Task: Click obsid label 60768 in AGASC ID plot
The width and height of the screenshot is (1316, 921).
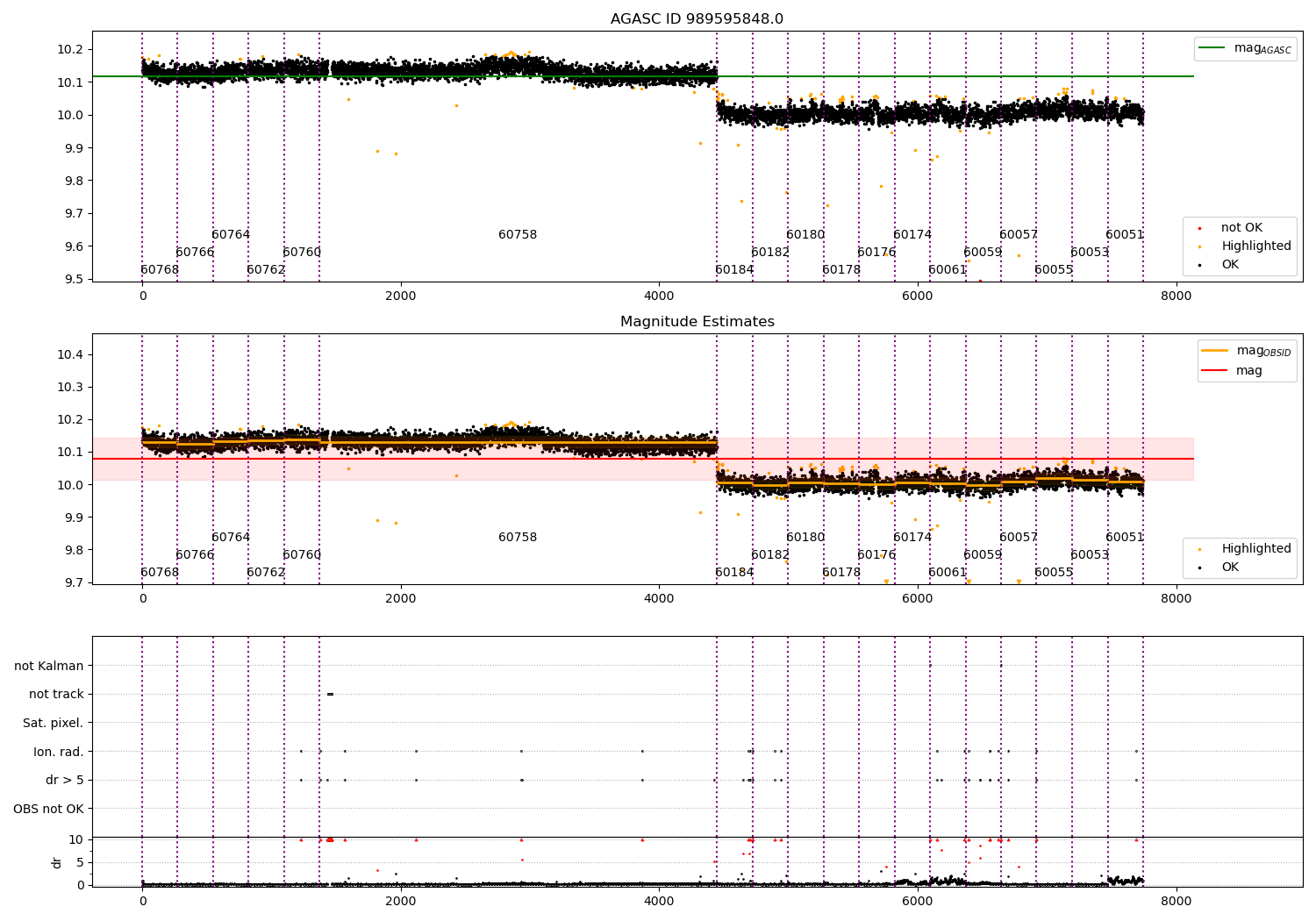Action: 160,270
